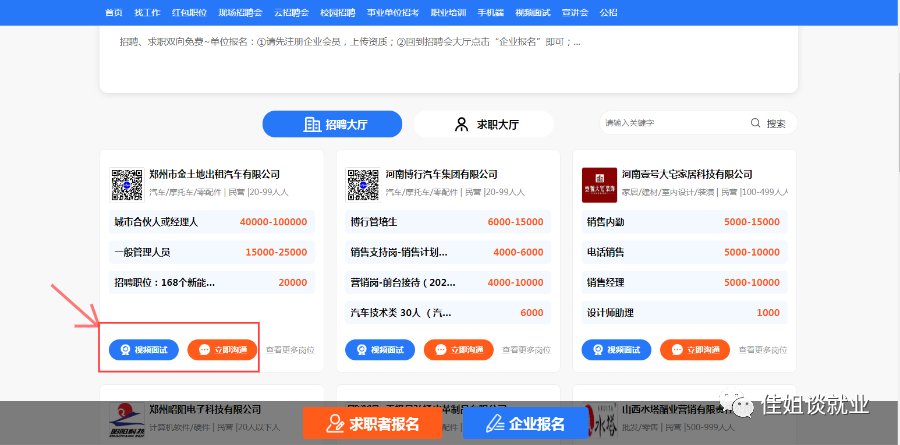The width and height of the screenshot is (900, 445).
Task: Switch to 求职大厅 tab
Action: [x=484, y=124]
